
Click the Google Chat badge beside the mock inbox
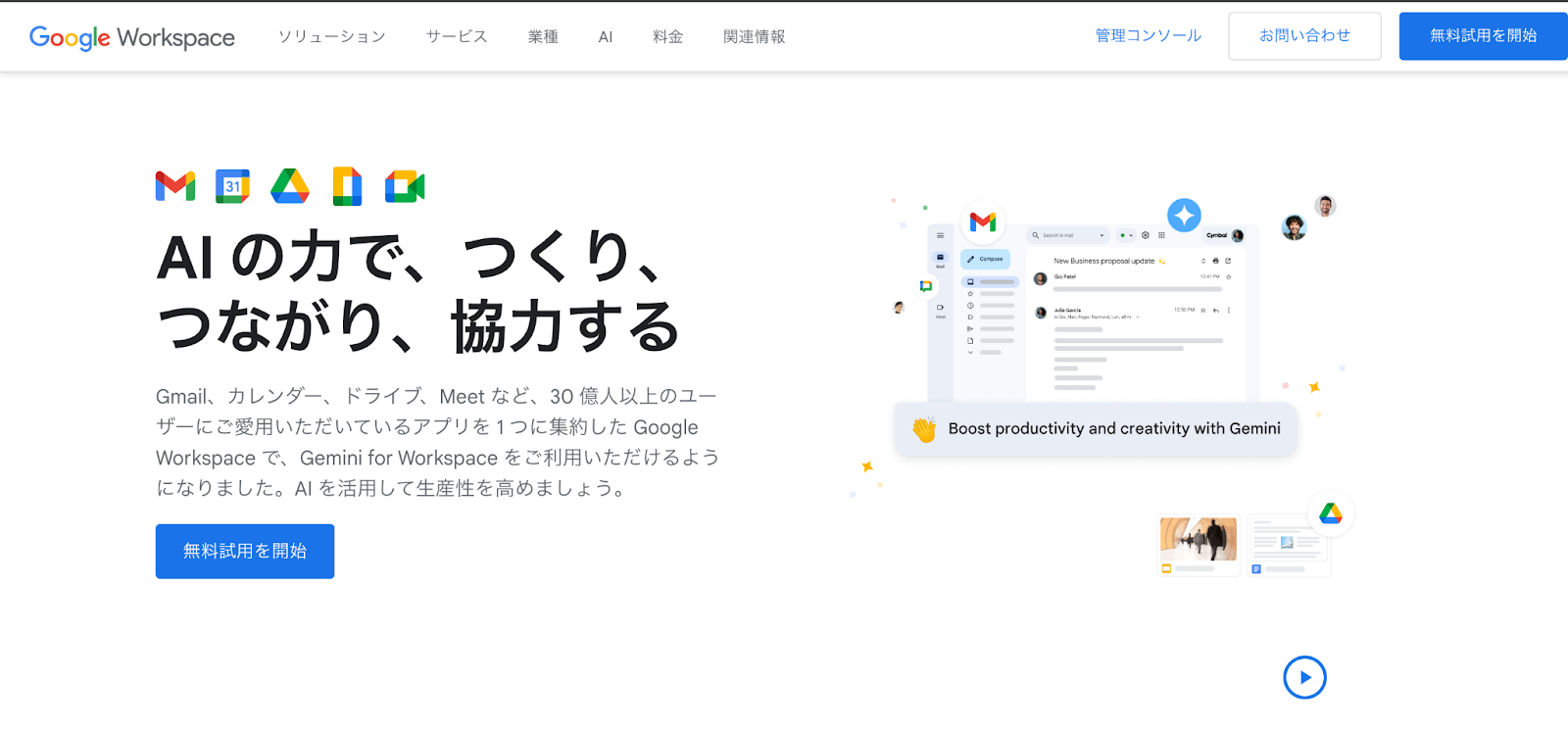coord(926,286)
